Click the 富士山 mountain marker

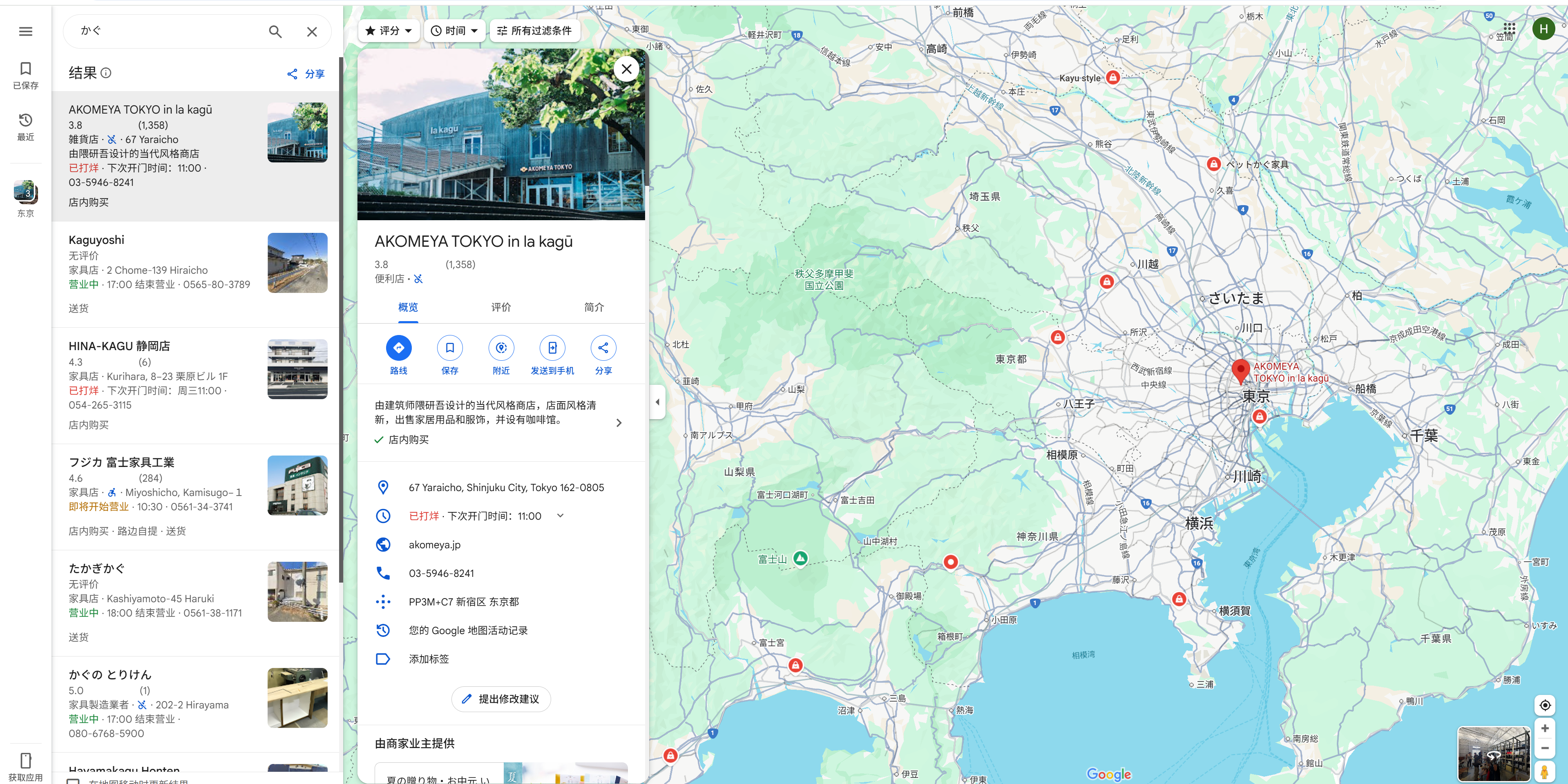(801, 558)
